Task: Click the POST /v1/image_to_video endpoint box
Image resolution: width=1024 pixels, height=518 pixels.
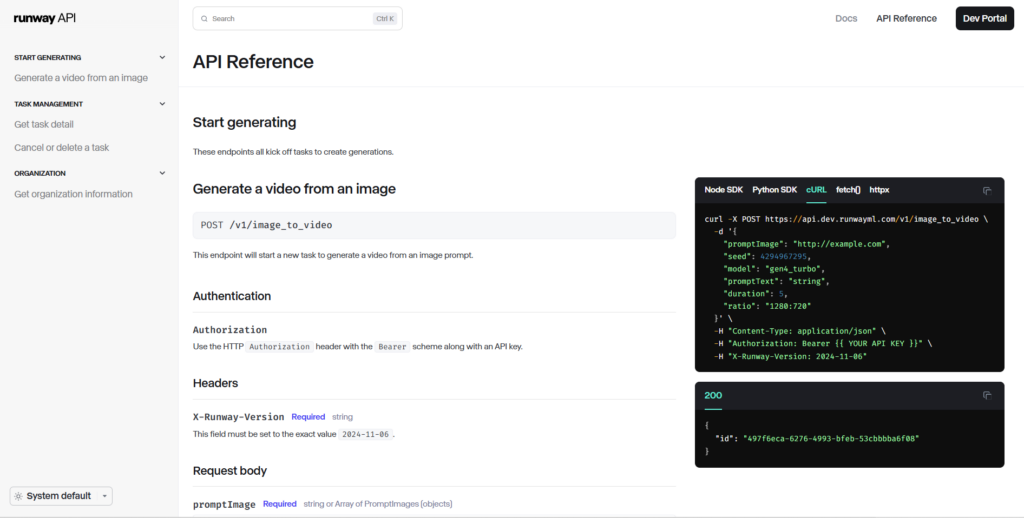Action: [x=434, y=225]
